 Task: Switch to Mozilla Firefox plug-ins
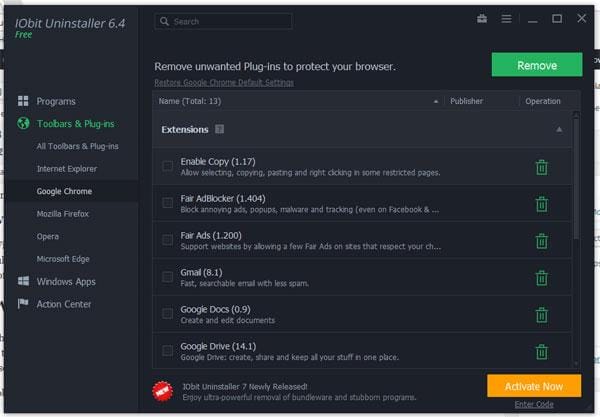(63, 214)
